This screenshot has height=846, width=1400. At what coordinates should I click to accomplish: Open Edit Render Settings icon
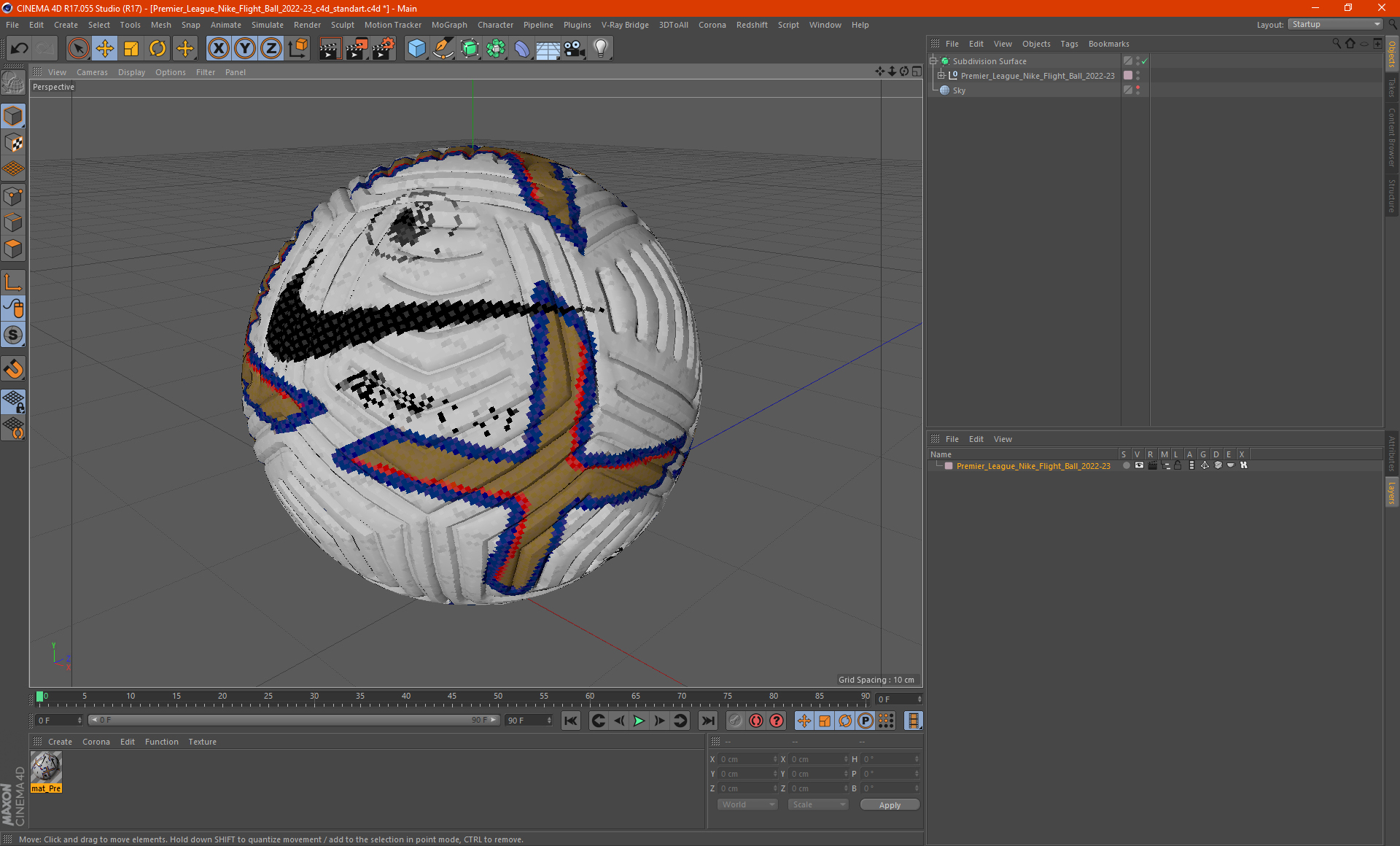click(384, 49)
